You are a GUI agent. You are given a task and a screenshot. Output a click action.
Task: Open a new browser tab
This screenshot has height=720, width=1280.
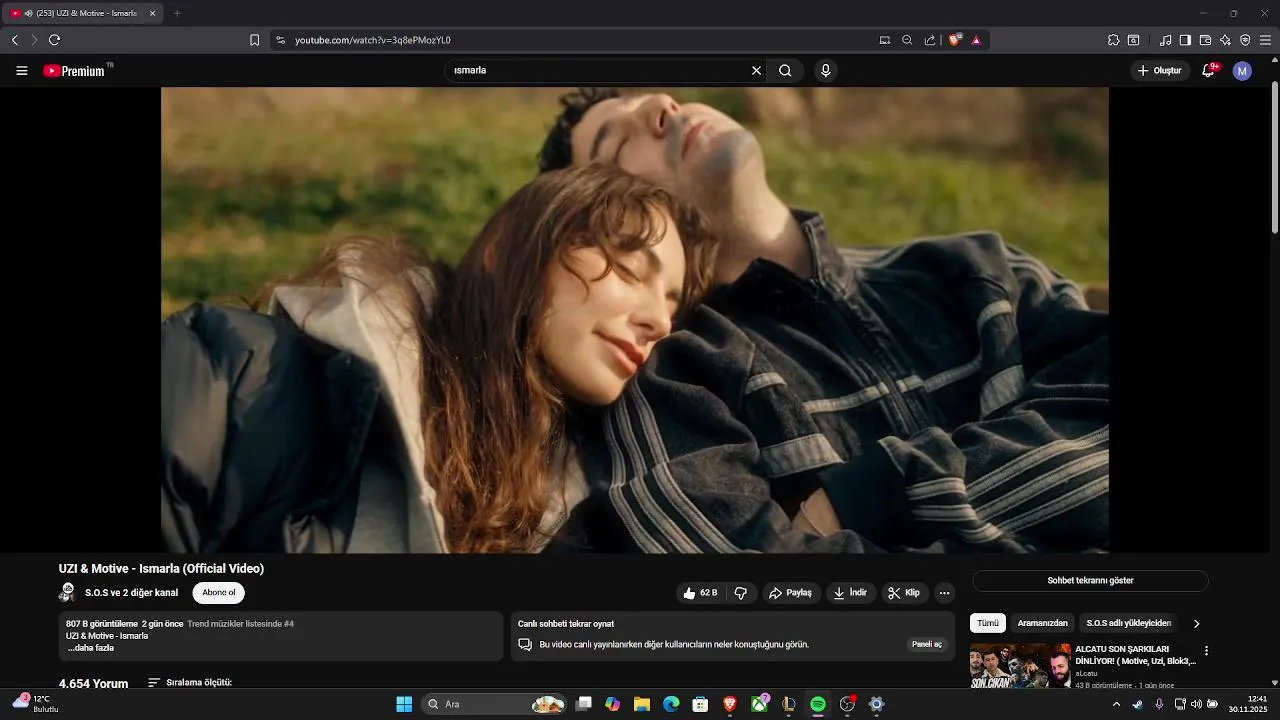(x=177, y=13)
